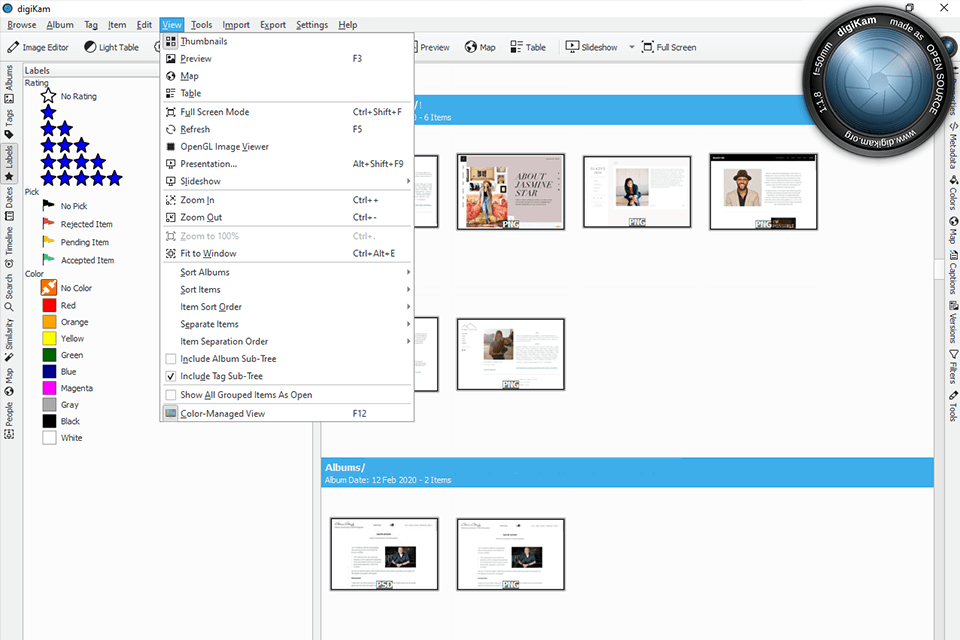Screen dimensions: 960x640
Task: Expand the Item Sort Order submenu
Action: pos(287,307)
